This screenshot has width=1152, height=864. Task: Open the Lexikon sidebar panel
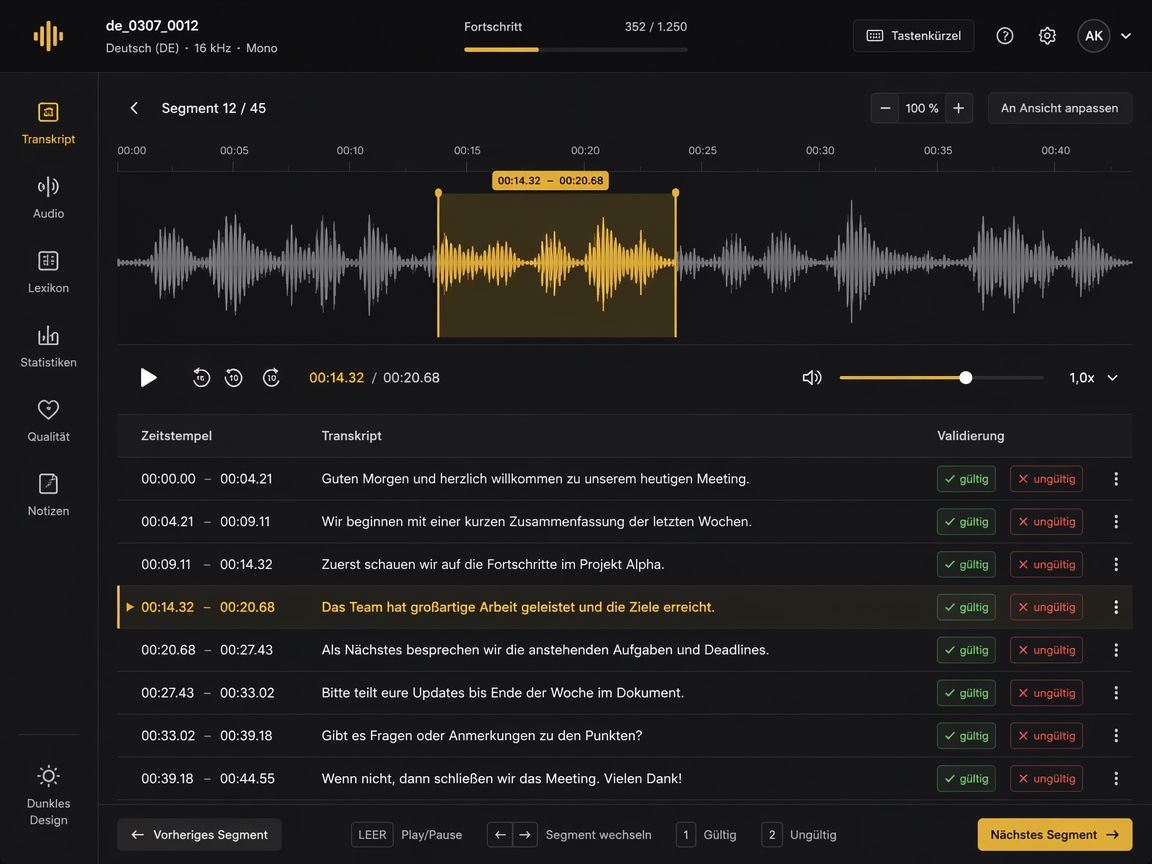pos(48,272)
